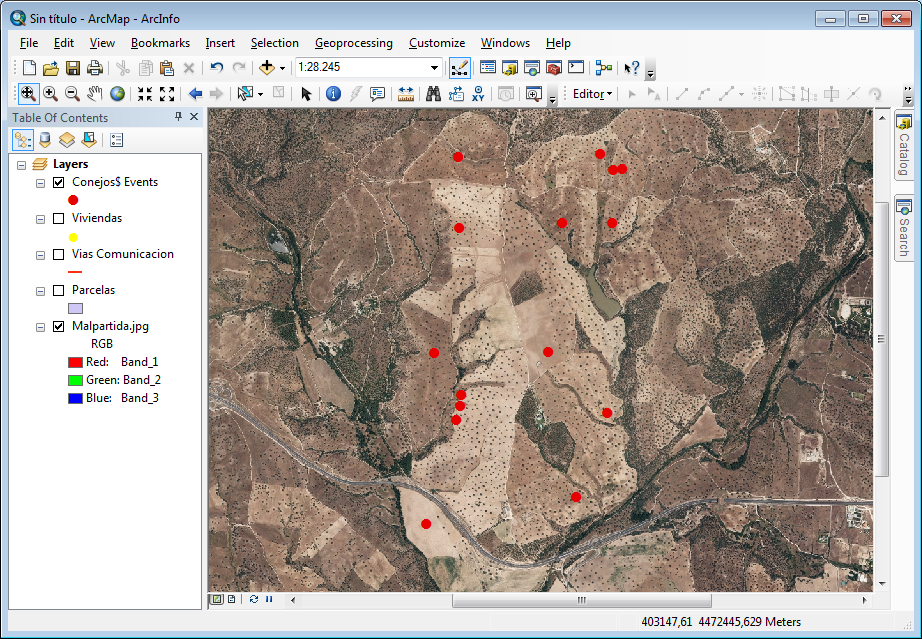Collapse the Layers data frame
Viewport: 922px width, 639px height.
pyautogui.click(x=22, y=165)
